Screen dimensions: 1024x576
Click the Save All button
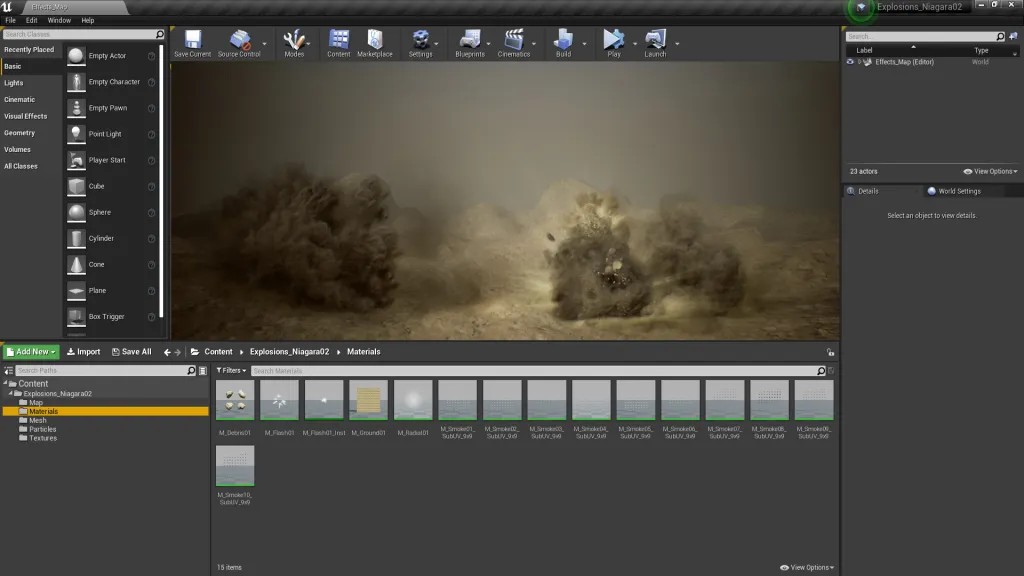click(131, 352)
